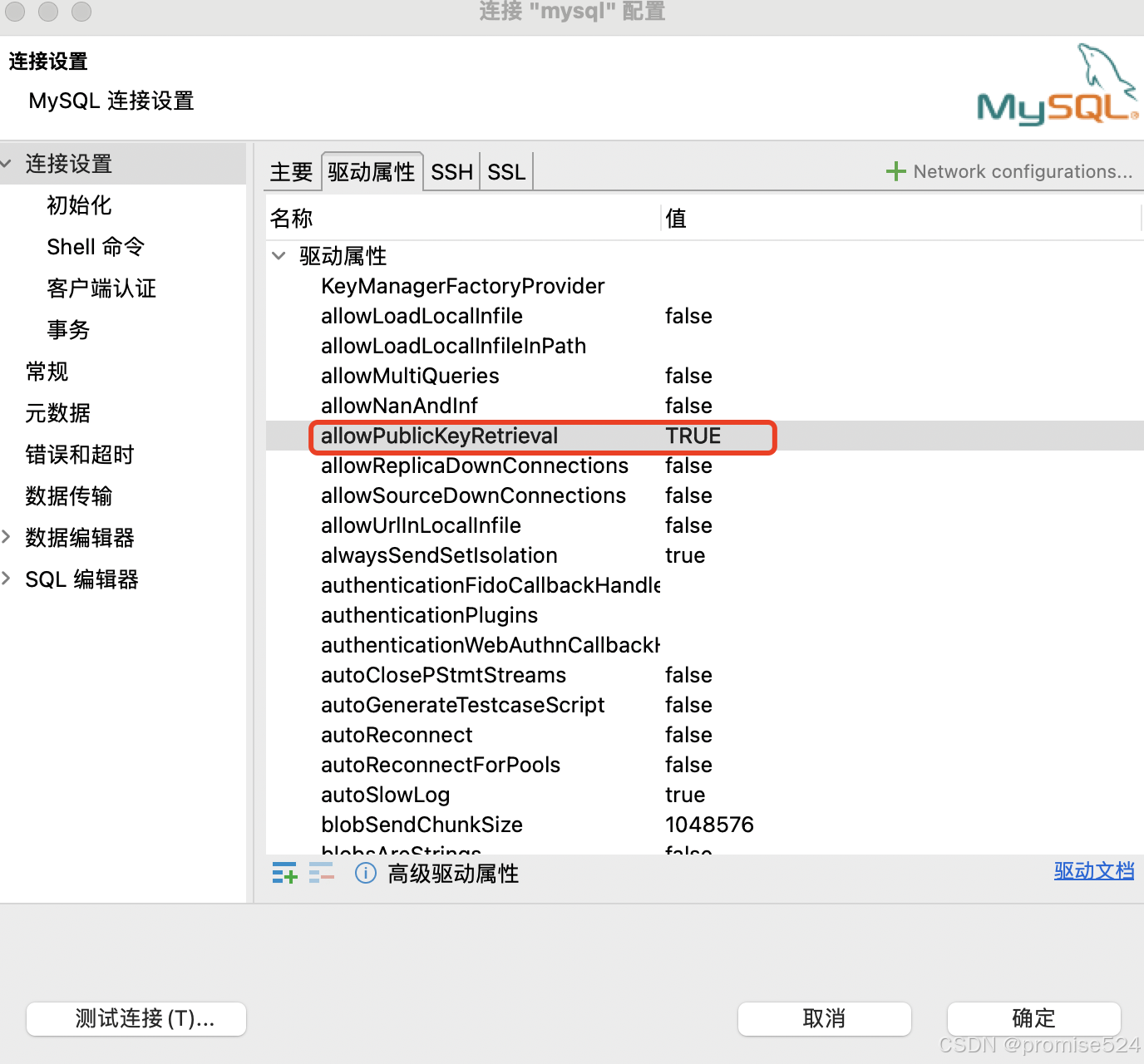Select the allowUrlInLocalInfile property
Screen dimensions: 1144x1064
(x=421, y=525)
